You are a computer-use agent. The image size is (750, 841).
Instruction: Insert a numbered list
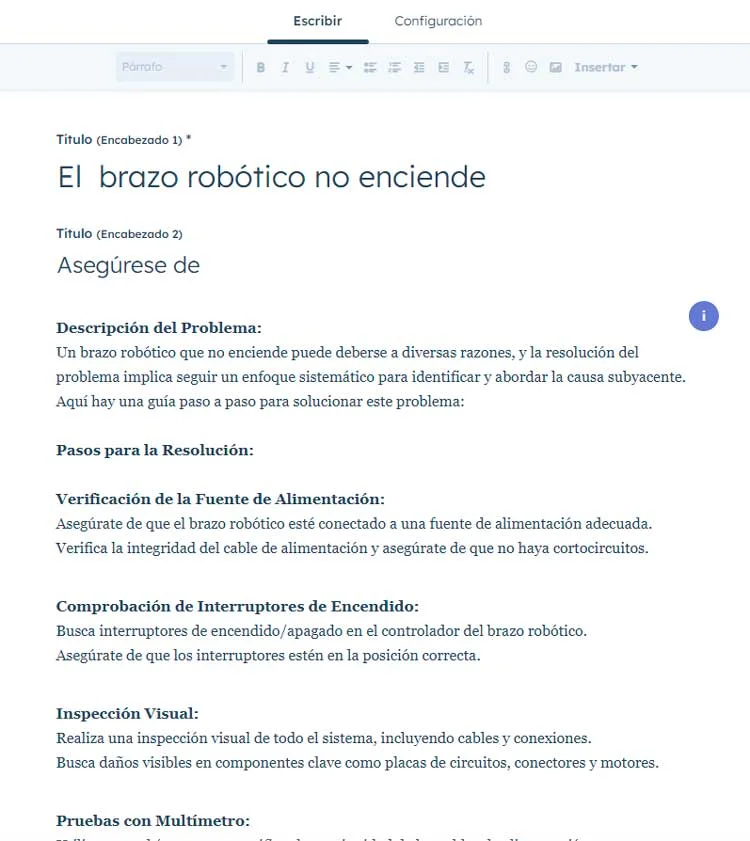[394, 68]
